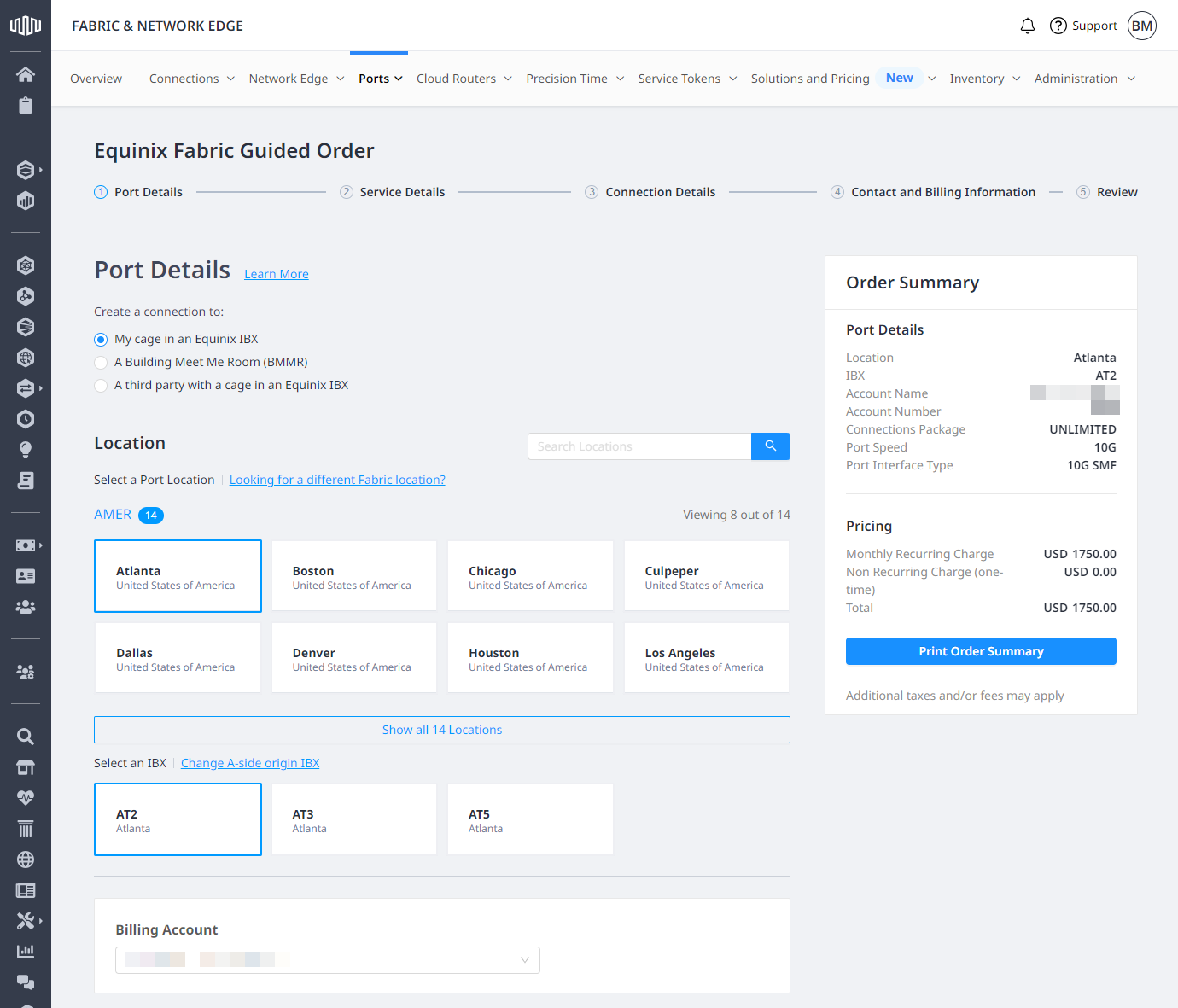Choose the Chicago location card
The width and height of the screenshot is (1178, 1008).
(x=530, y=576)
